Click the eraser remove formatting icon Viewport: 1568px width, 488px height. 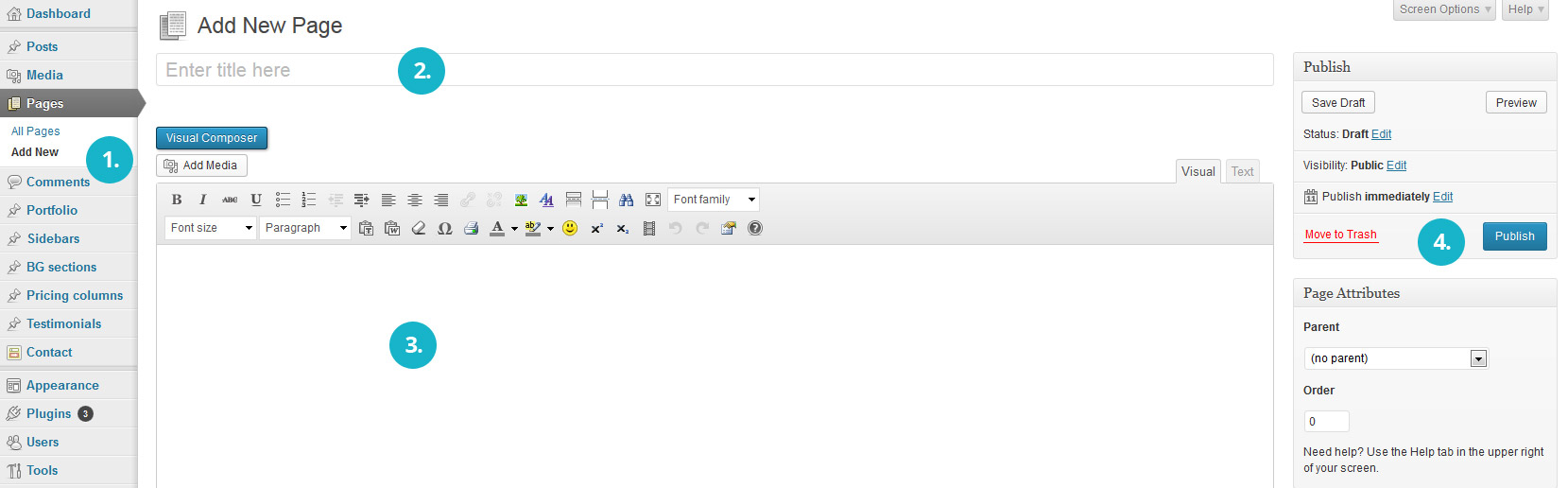(x=419, y=228)
